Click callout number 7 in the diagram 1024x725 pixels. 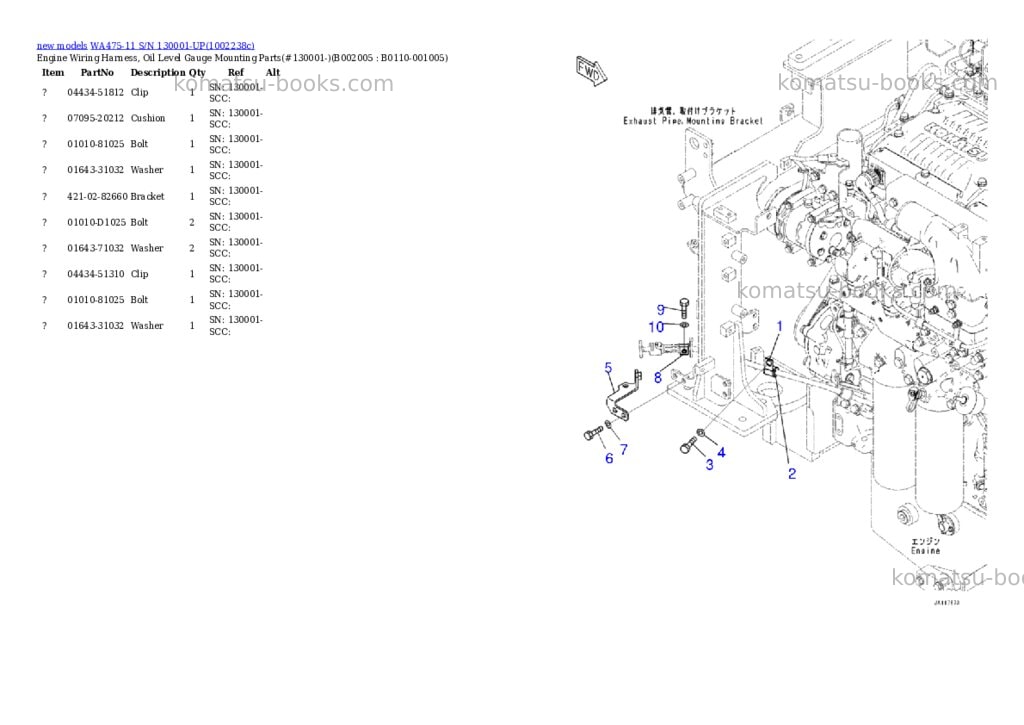[624, 449]
